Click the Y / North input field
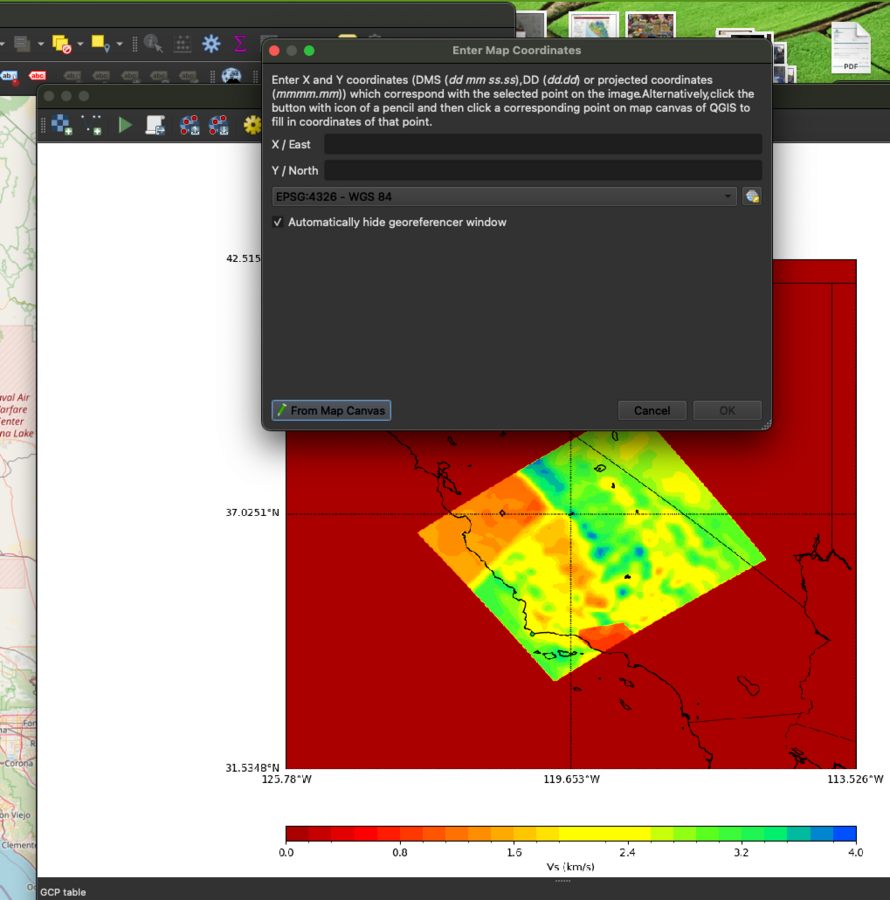 pyautogui.click(x=542, y=171)
